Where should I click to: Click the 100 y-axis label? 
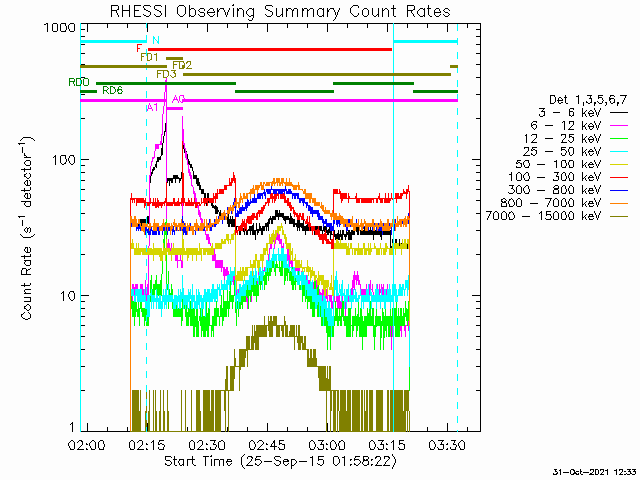click(x=64, y=160)
